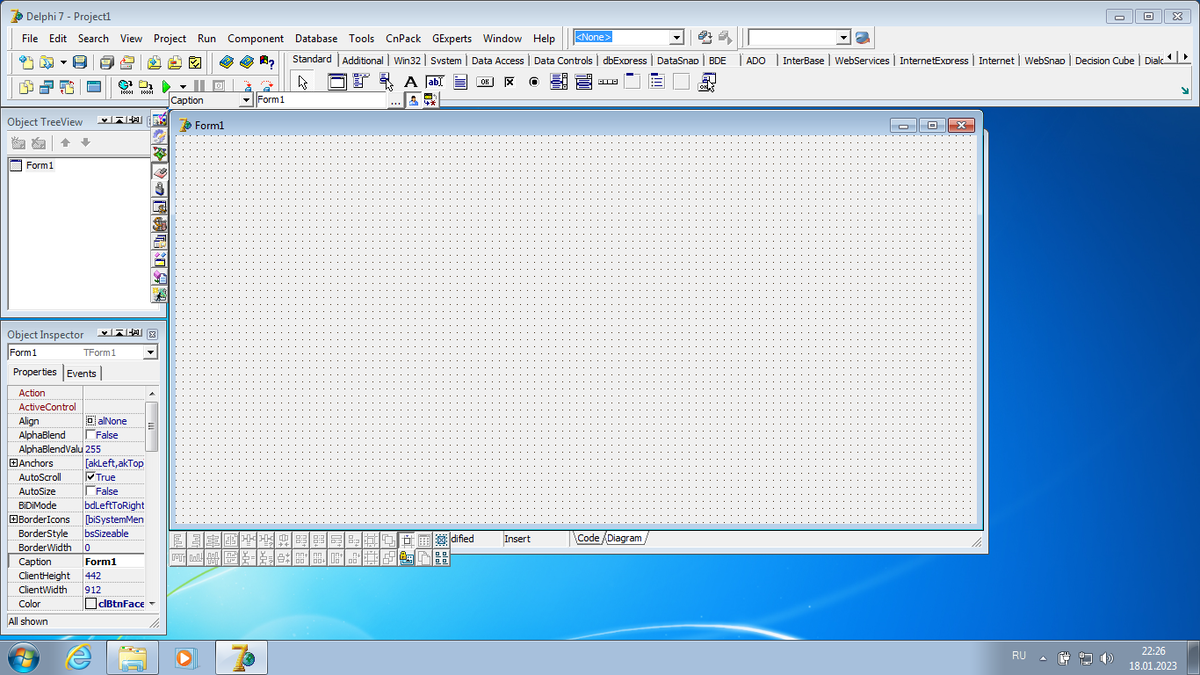
Task: Select Form1 in Object TreeView
Action: 40,166
